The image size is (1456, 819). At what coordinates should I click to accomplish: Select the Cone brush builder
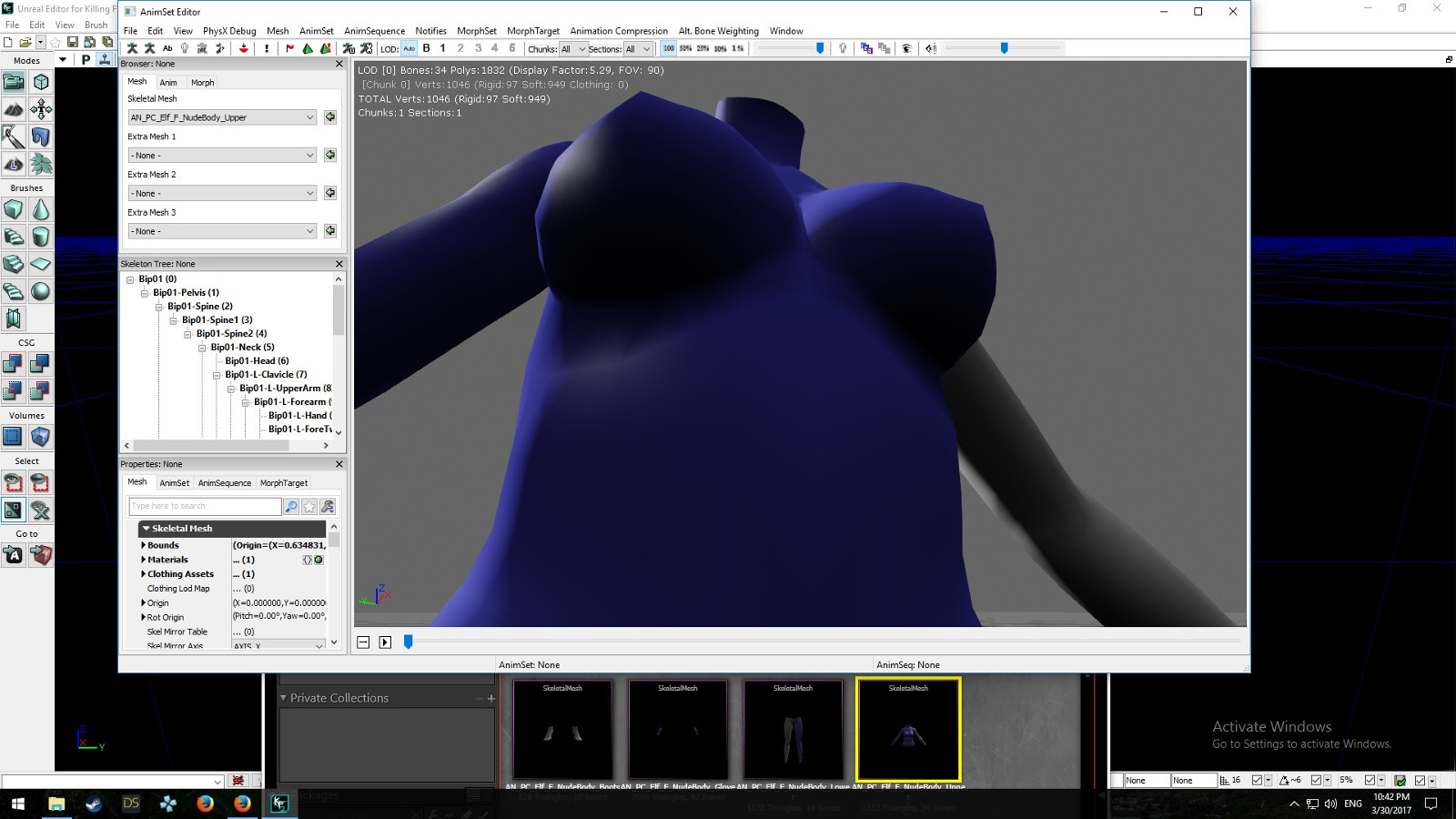(x=41, y=210)
